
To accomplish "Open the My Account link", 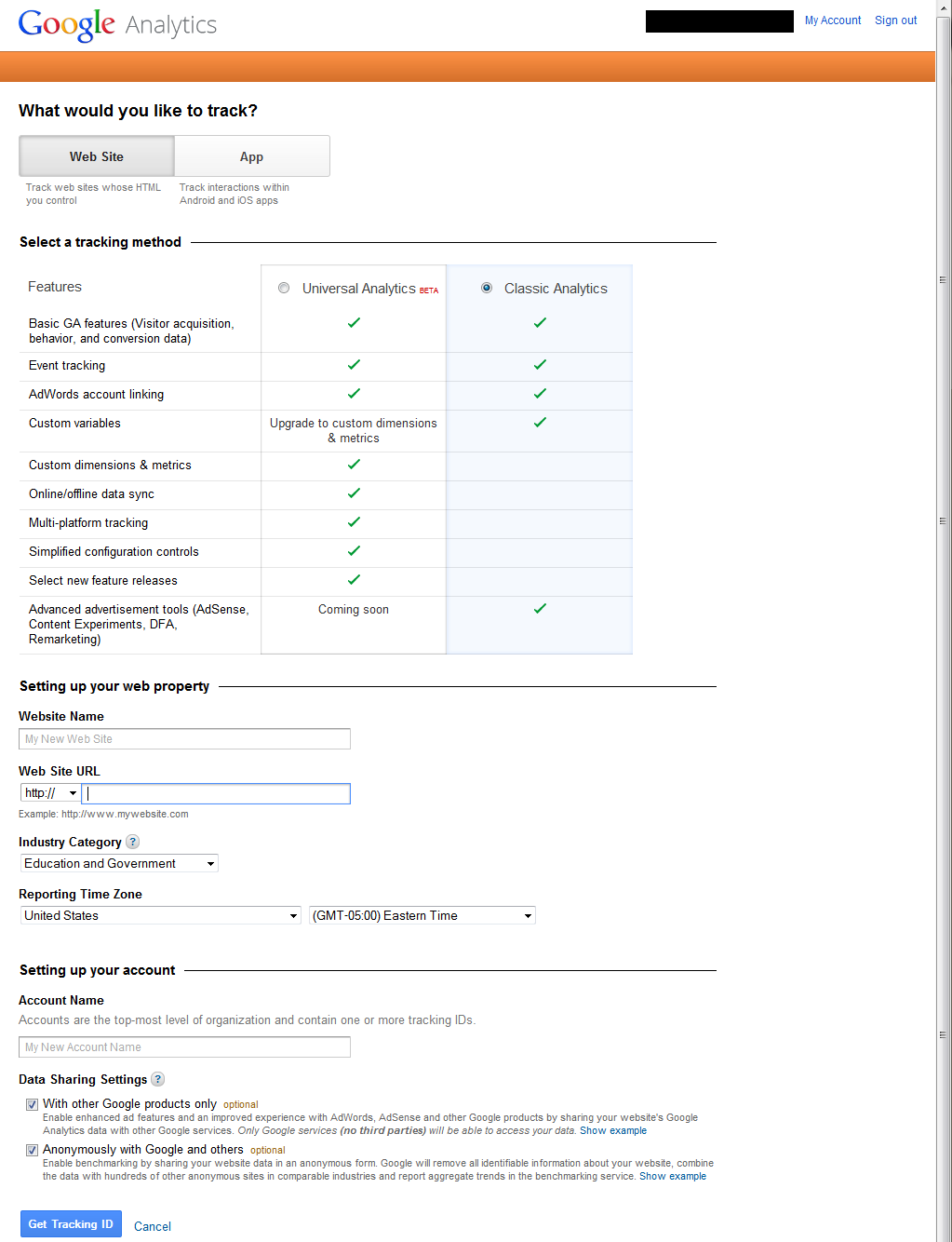I will [833, 20].
